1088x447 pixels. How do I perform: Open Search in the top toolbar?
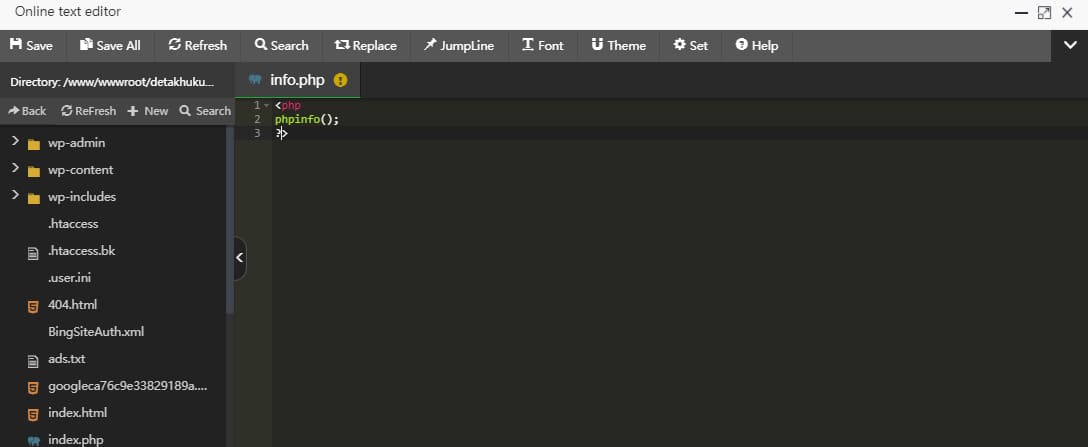click(x=282, y=45)
